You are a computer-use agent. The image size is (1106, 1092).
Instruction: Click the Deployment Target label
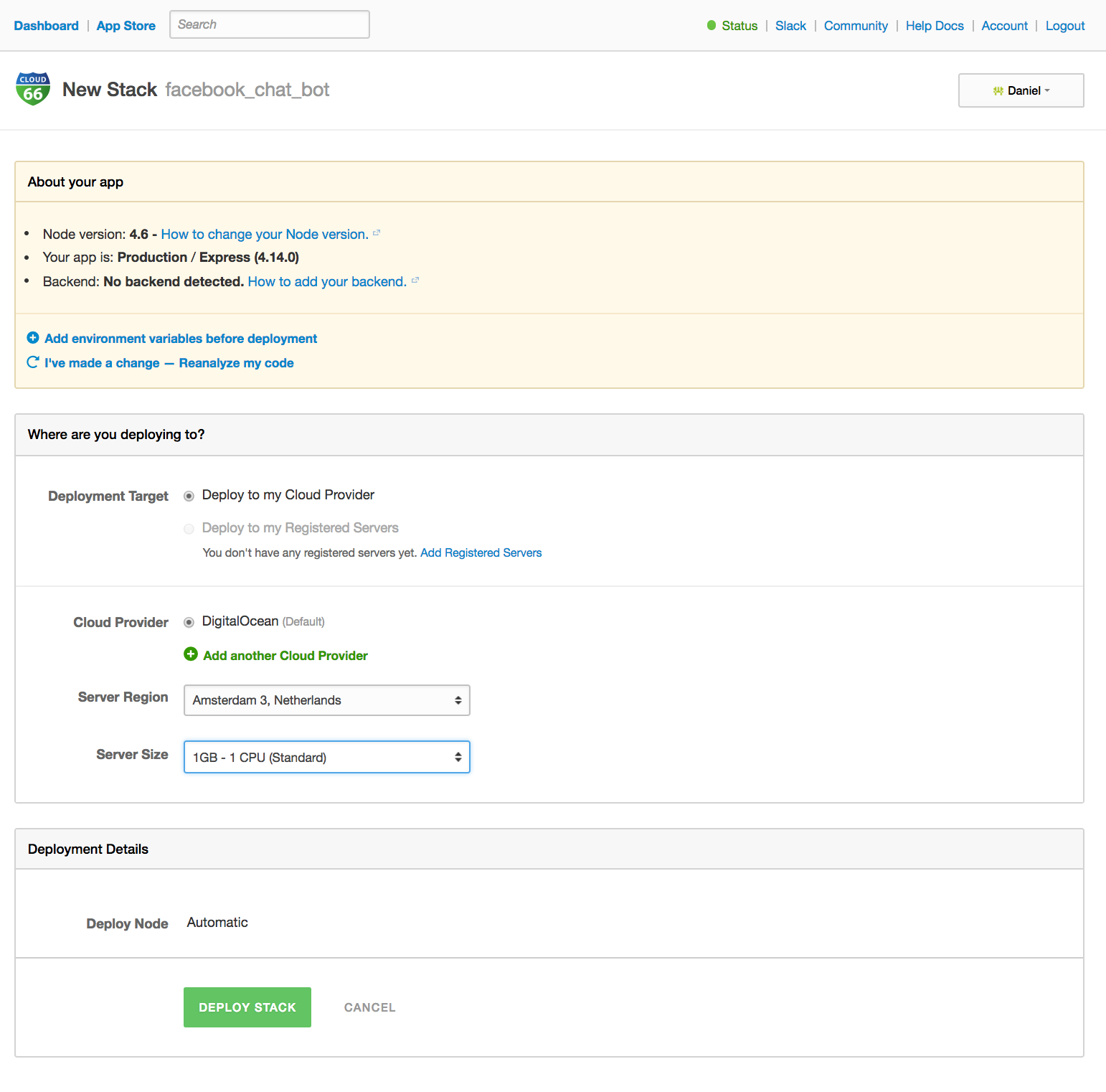[x=108, y=496]
